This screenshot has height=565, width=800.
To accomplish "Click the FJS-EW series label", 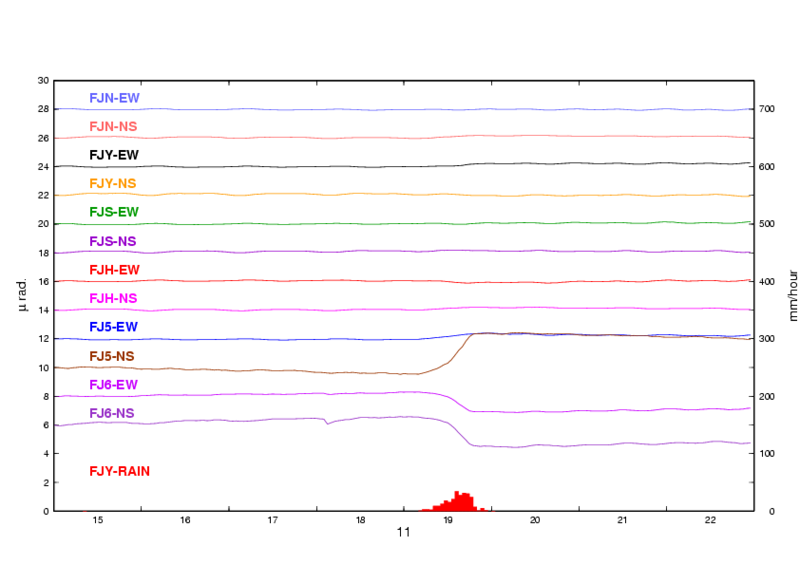I will tap(114, 212).
